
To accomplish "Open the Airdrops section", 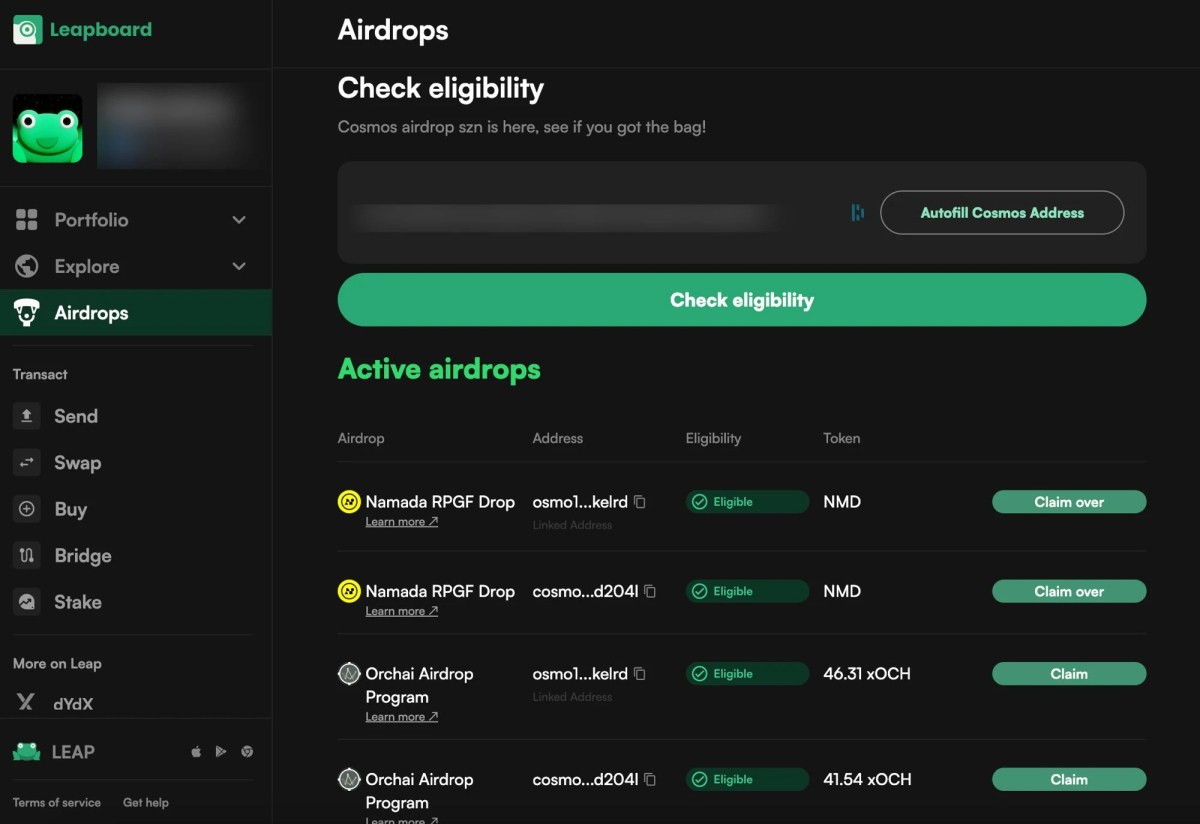I will 91,313.
